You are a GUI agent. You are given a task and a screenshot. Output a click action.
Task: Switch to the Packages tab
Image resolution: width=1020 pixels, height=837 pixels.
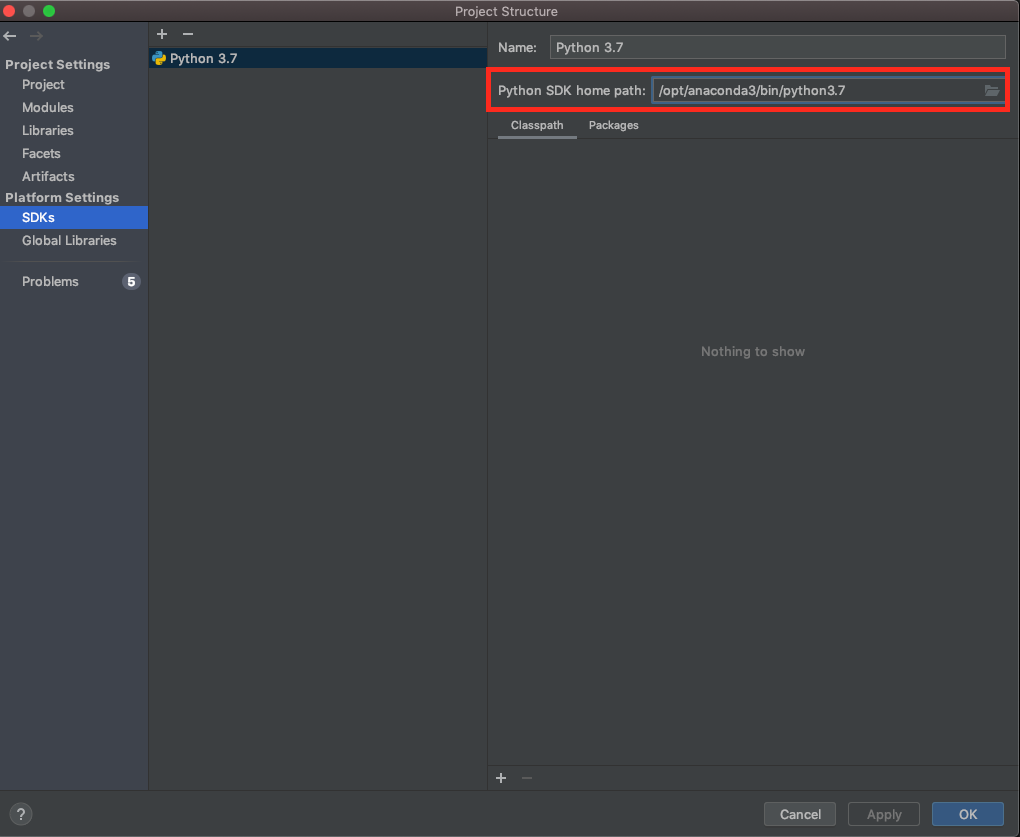pyautogui.click(x=613, y=125)
